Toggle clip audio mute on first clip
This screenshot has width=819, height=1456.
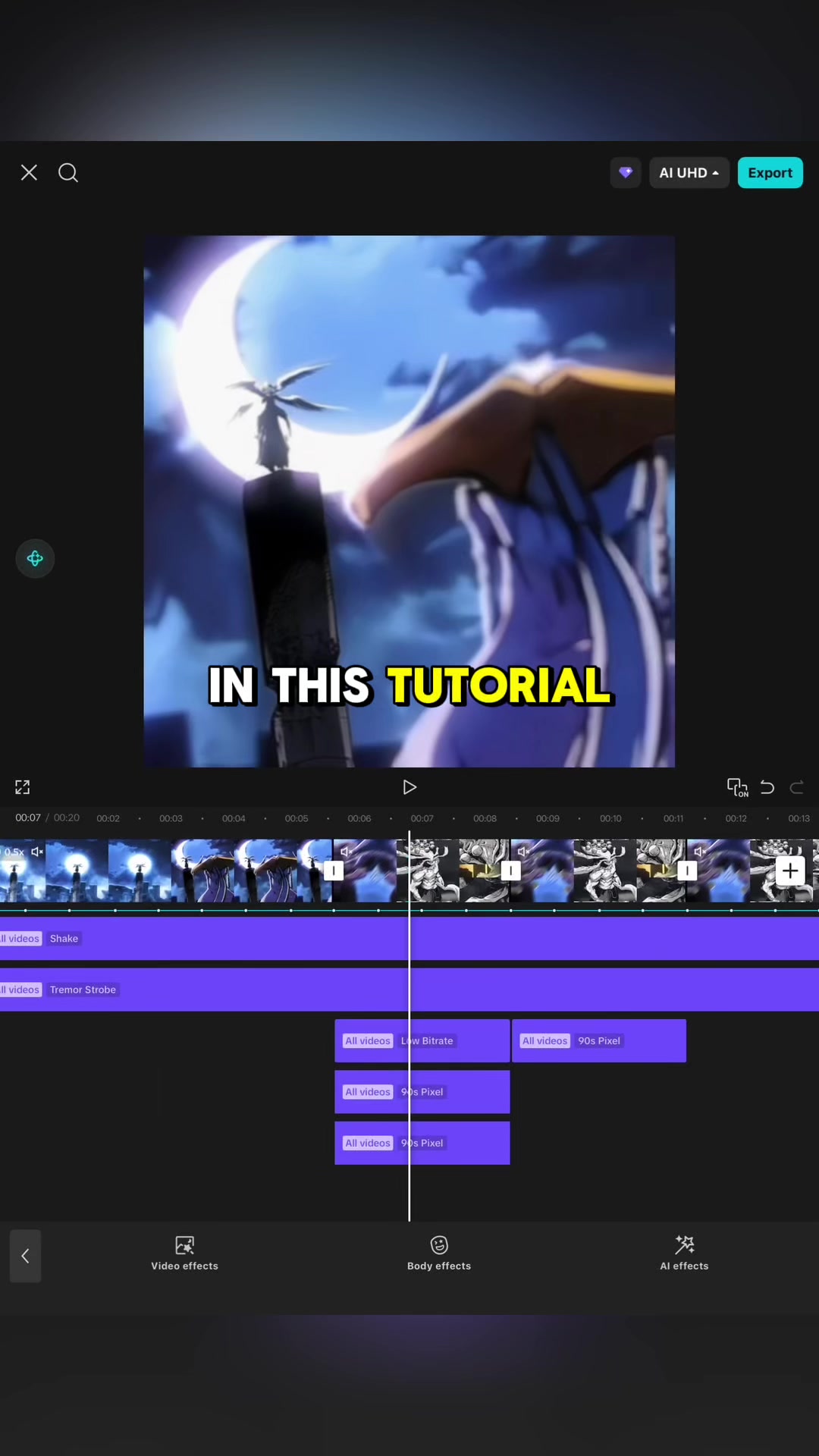tap(36, 852)
